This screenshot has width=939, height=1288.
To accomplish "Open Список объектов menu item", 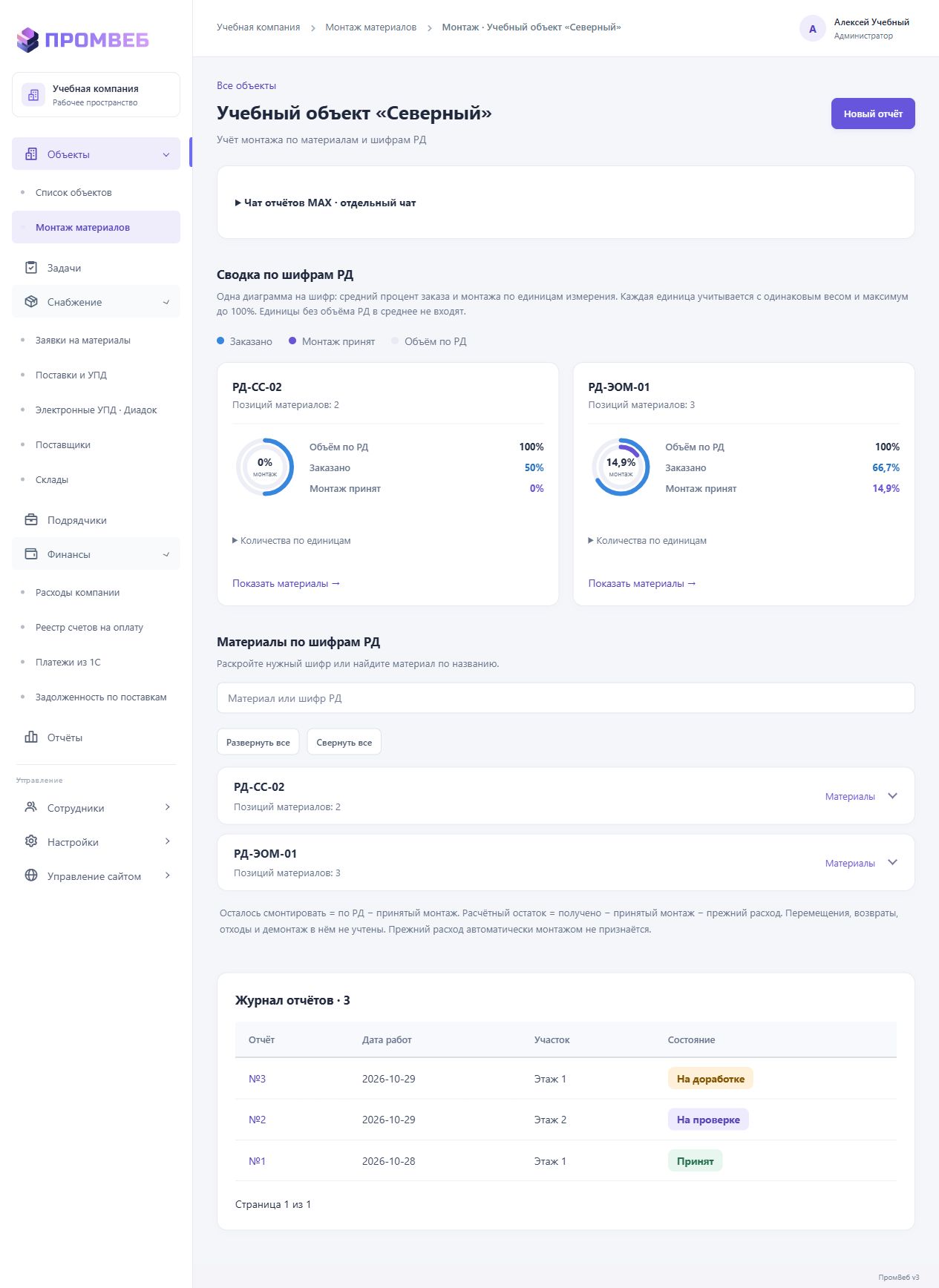I will pyautogui.click(x=73, y=193).
